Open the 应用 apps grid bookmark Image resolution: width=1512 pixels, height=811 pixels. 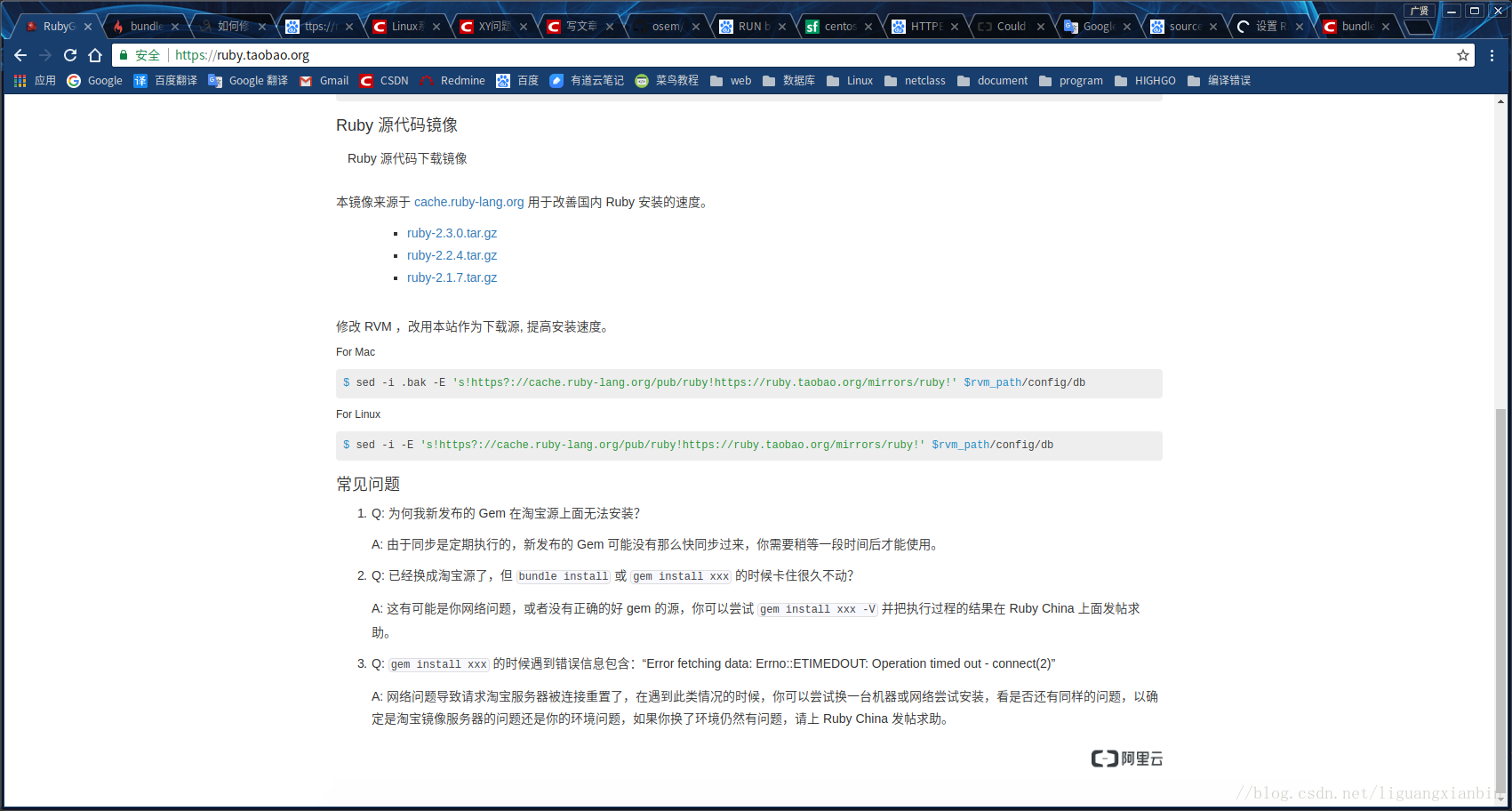pyautogui.click(x=35, y=81)
